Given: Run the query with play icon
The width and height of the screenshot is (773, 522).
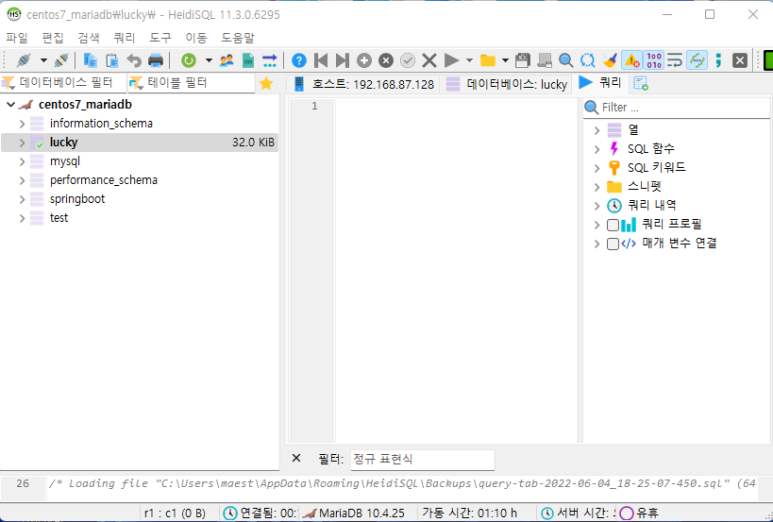Looking at the screenshot, I should tap(451, 61).
